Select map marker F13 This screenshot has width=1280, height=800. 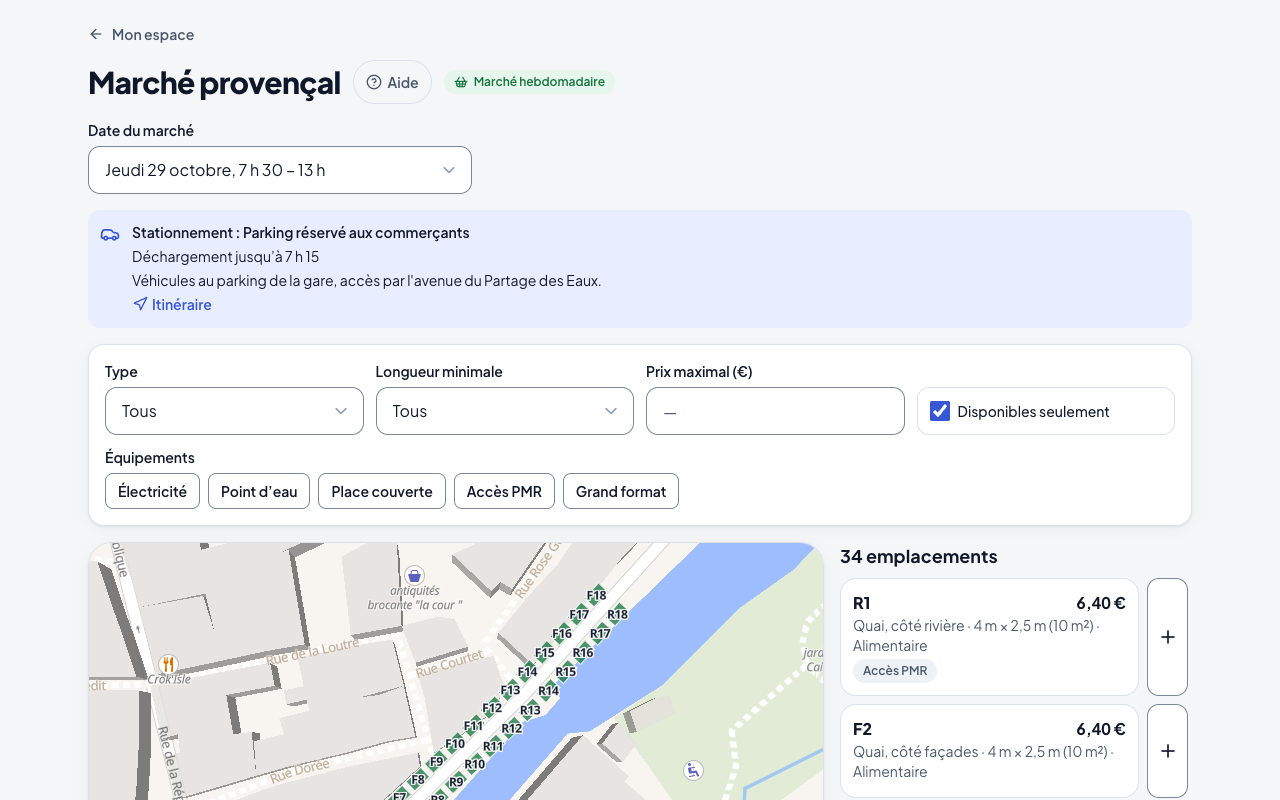(x=510, y=690)
